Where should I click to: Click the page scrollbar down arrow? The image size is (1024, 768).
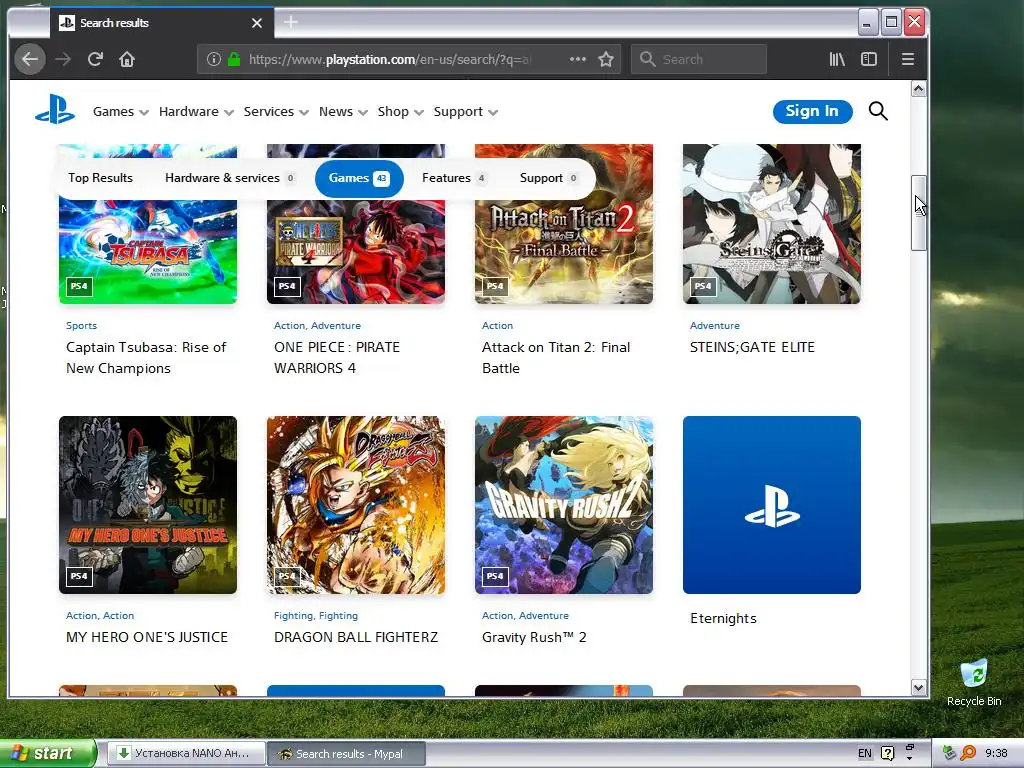click(x=918, y=688)
